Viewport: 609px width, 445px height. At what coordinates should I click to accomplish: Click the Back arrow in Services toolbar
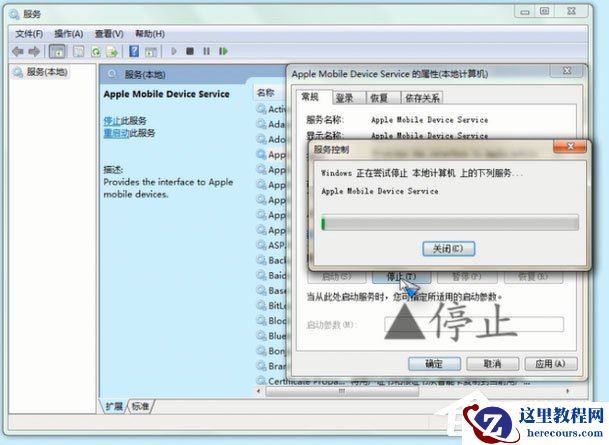point(17,51)
